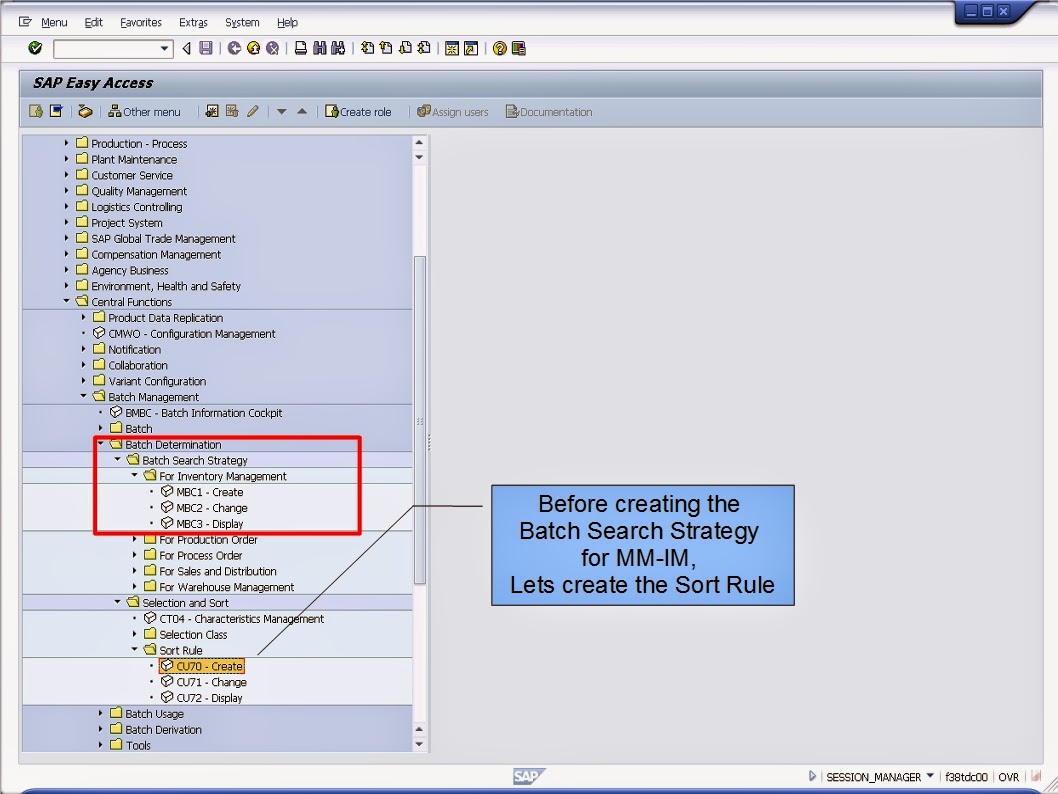Click the Next Page icon
This screenshot has height=794, width=1058.
click(x=405, y=48)
